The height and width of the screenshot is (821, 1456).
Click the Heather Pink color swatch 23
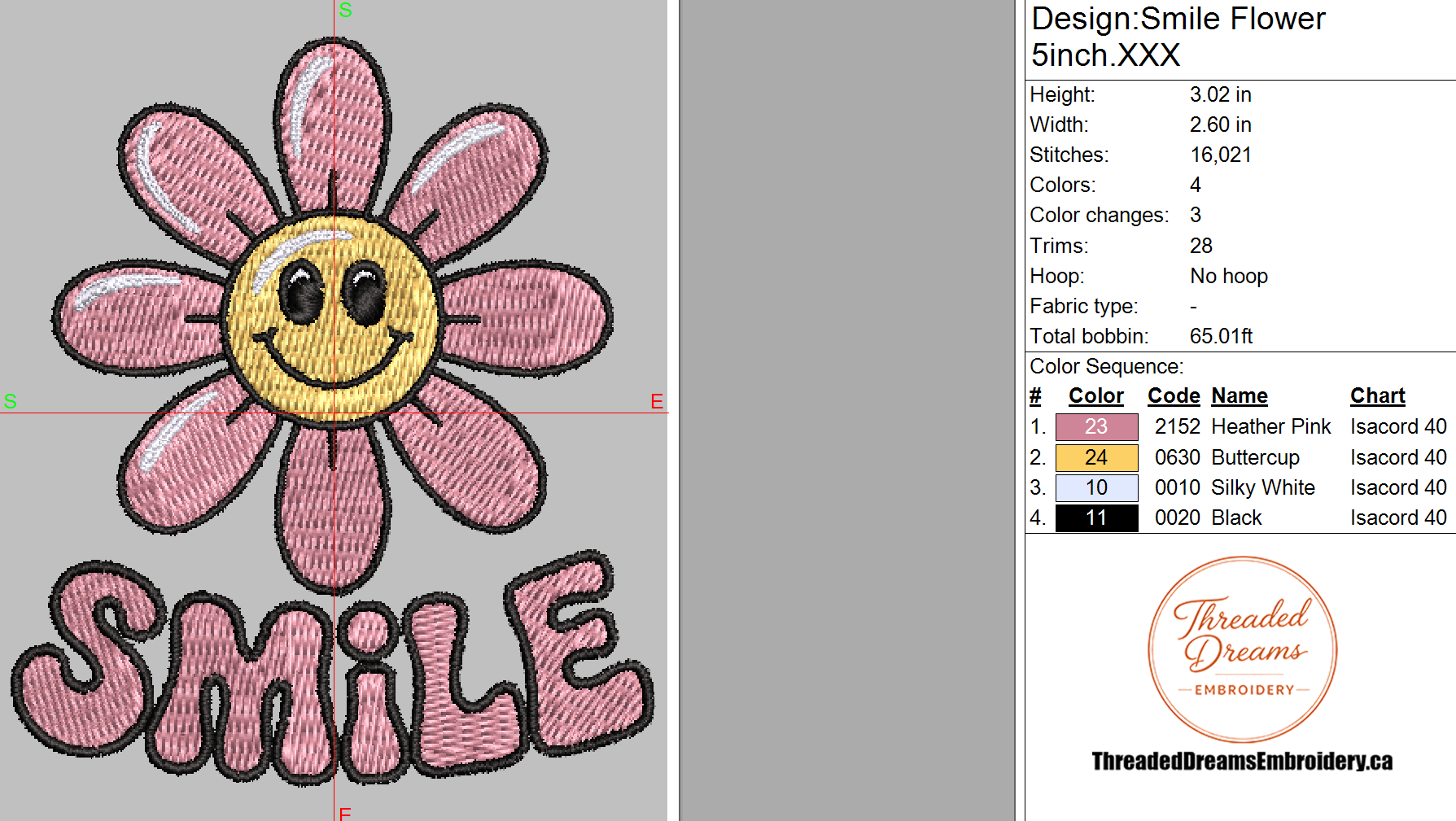point(1096,426)
